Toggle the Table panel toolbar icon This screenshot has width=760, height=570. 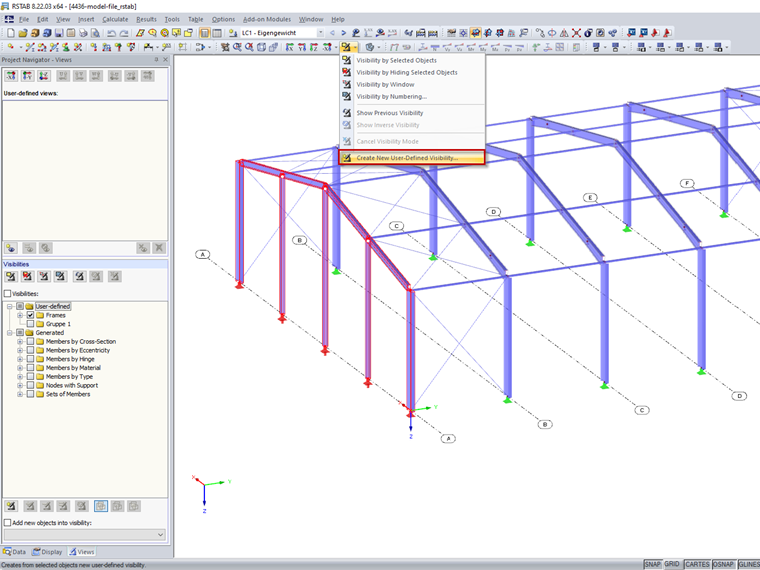tap(217, 33)
